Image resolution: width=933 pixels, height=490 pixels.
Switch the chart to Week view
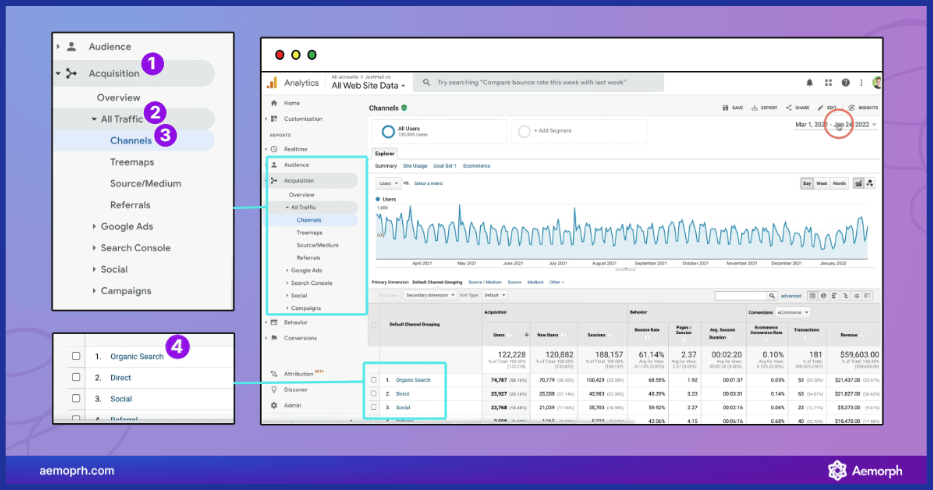click(x=823, y=184)
